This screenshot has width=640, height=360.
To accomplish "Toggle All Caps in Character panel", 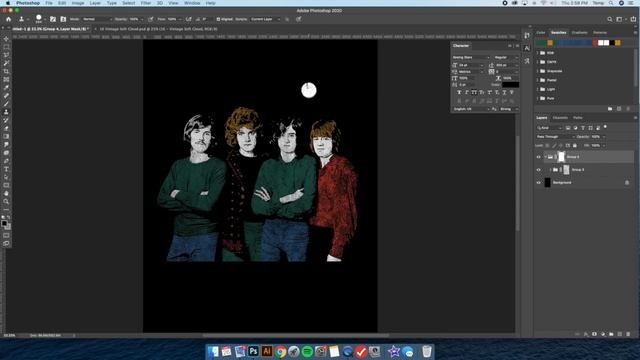I will coord(474,93).
